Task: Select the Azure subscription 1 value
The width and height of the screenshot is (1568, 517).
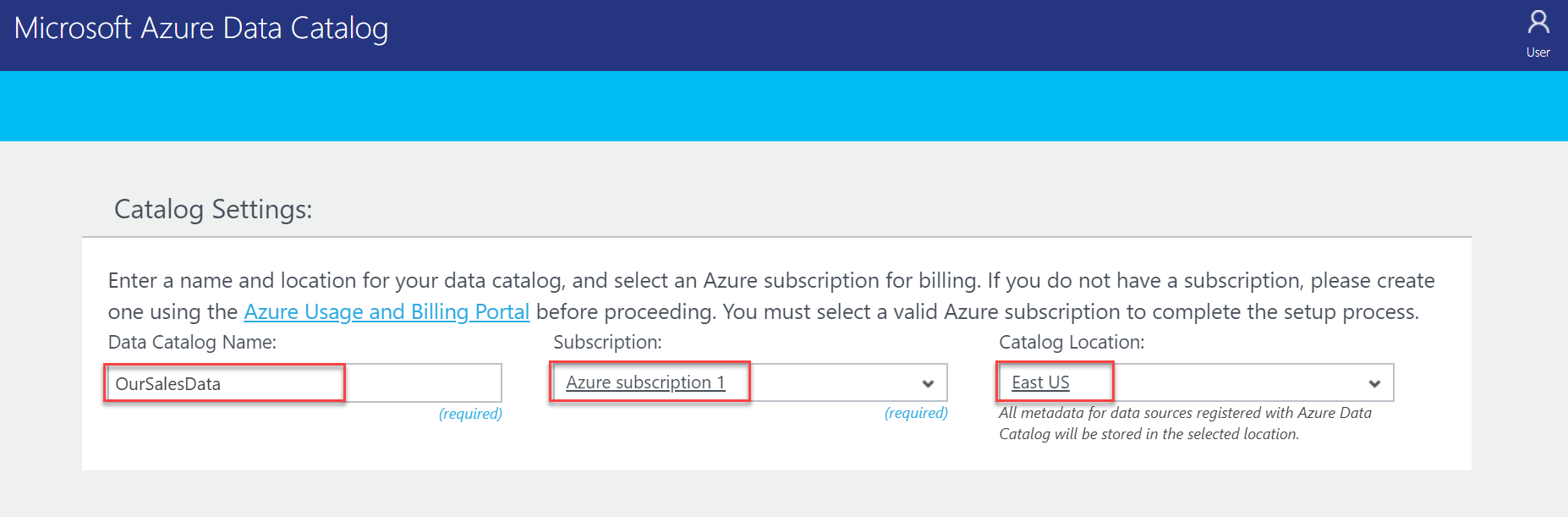Action: 645,382
